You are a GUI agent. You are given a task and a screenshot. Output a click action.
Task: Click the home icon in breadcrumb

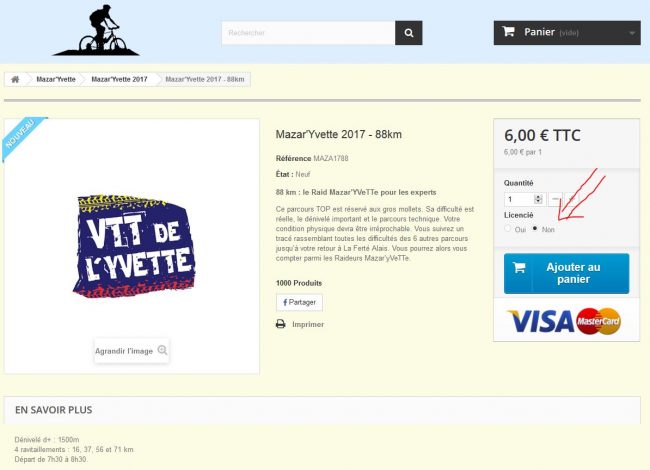[16, 78]
